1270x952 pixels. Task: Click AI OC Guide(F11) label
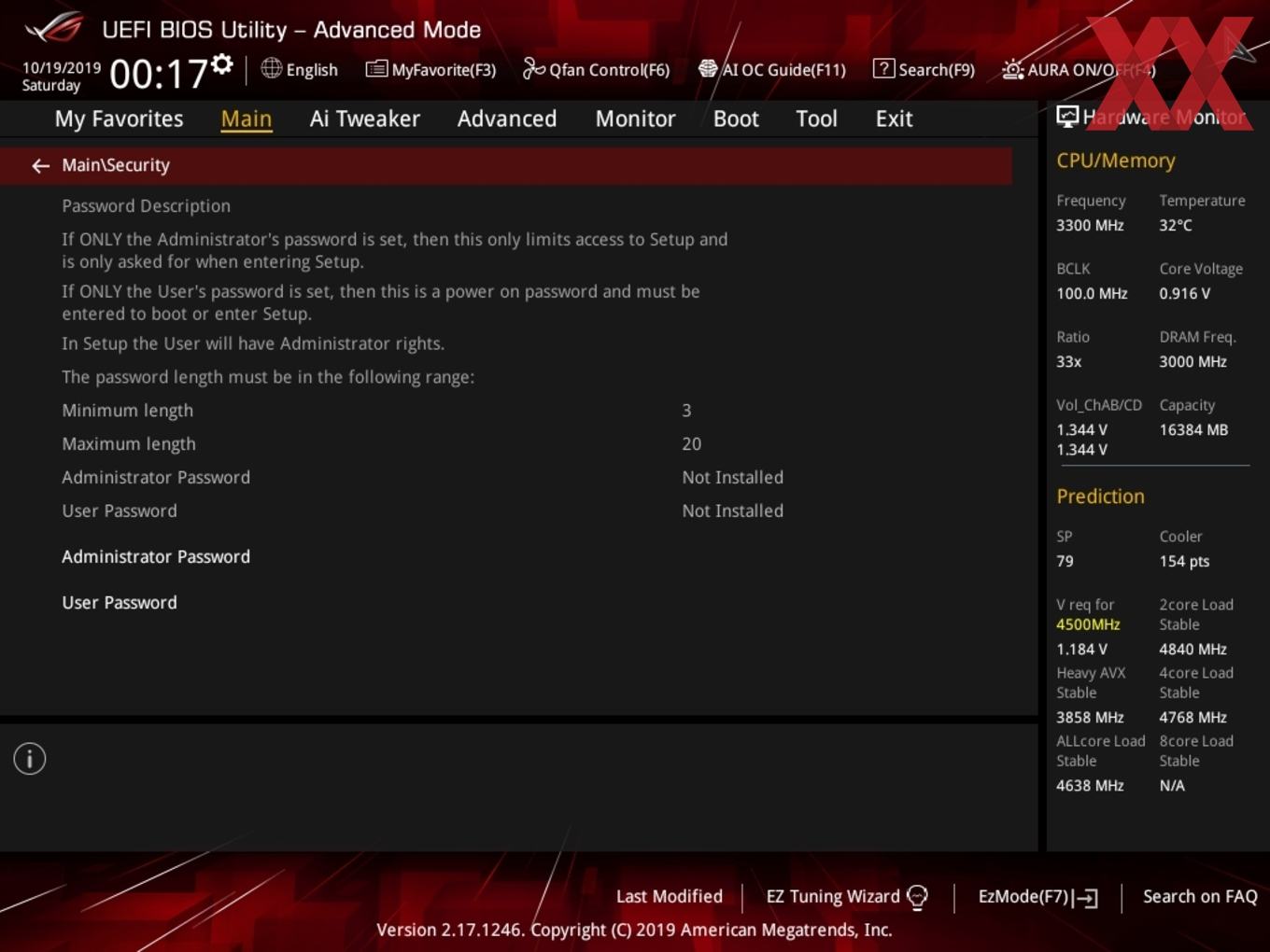tap(783, 70)
